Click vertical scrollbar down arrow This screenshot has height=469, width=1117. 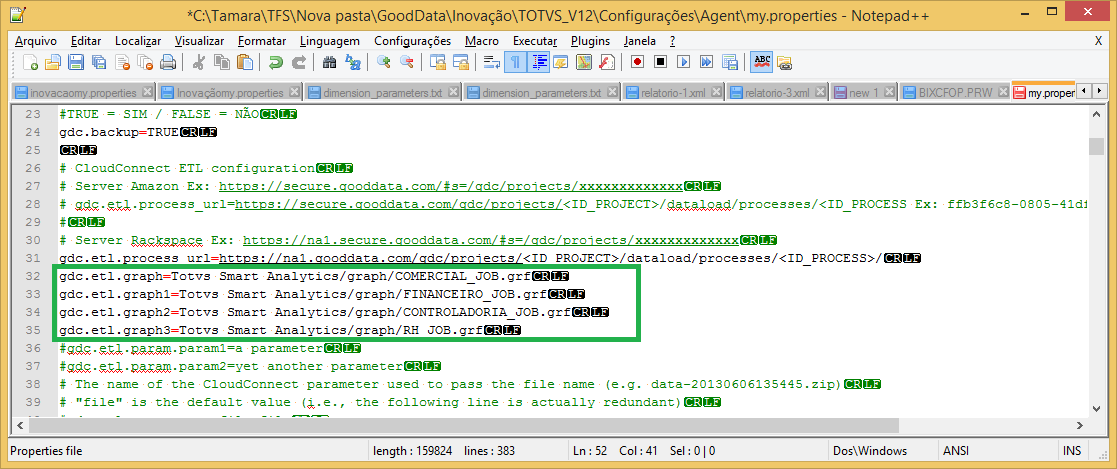tap(1097, 408)
